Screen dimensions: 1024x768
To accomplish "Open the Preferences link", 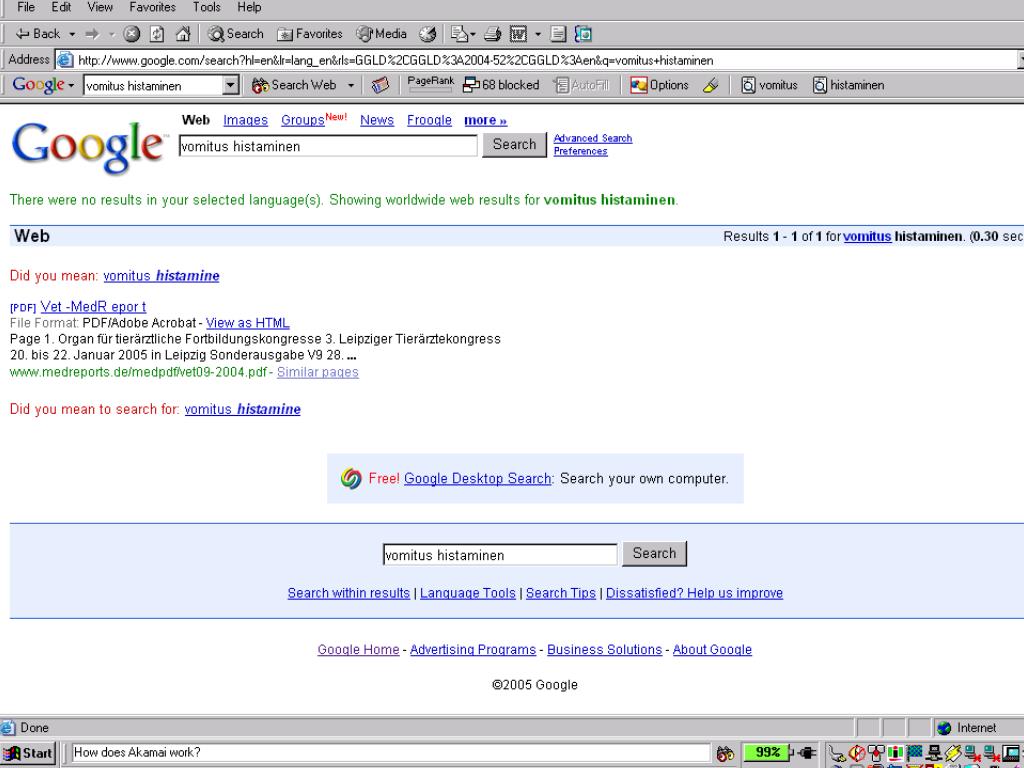I will pyautogui.click(x=580, y=151).
